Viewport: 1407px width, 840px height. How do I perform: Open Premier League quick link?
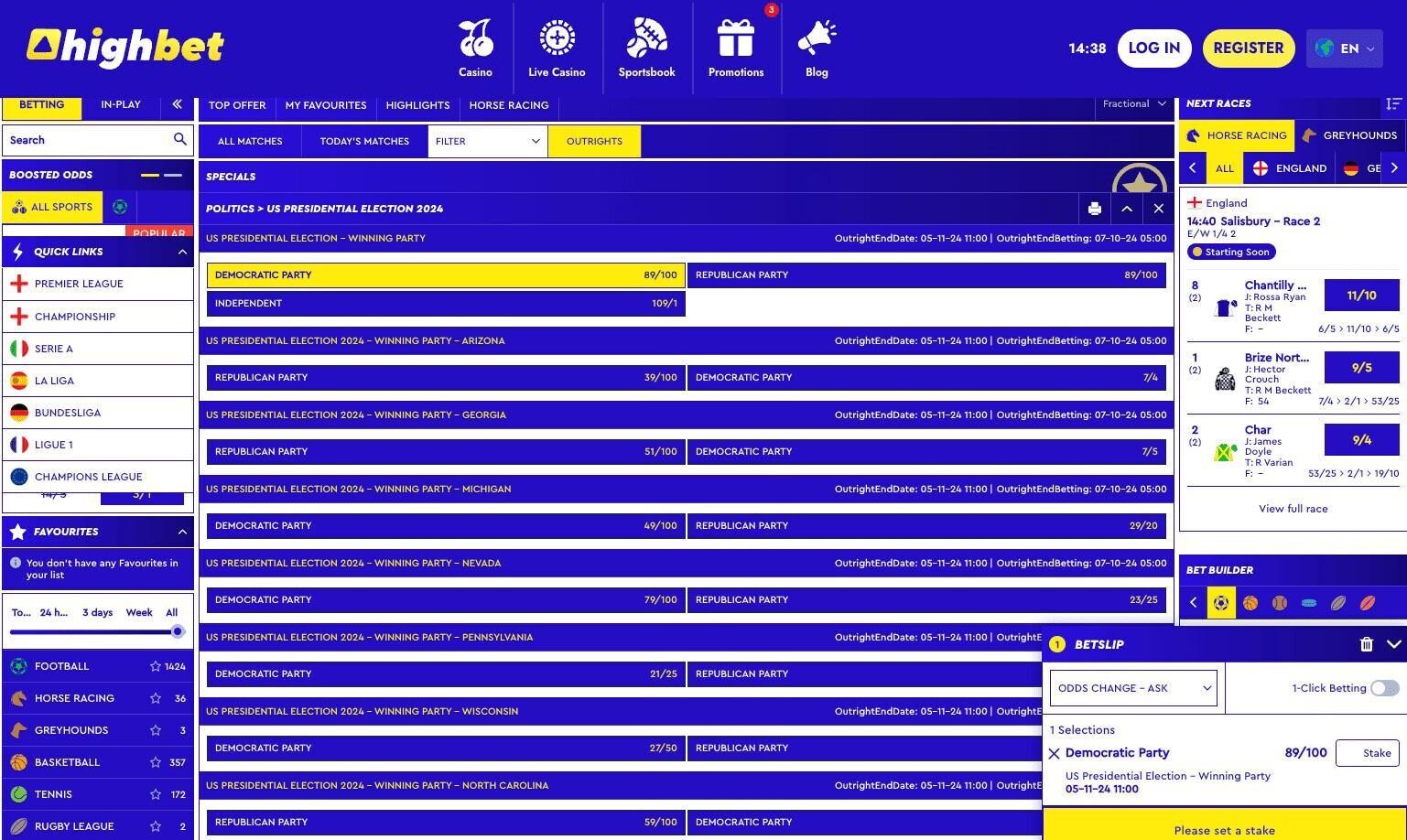click(98, 284)
